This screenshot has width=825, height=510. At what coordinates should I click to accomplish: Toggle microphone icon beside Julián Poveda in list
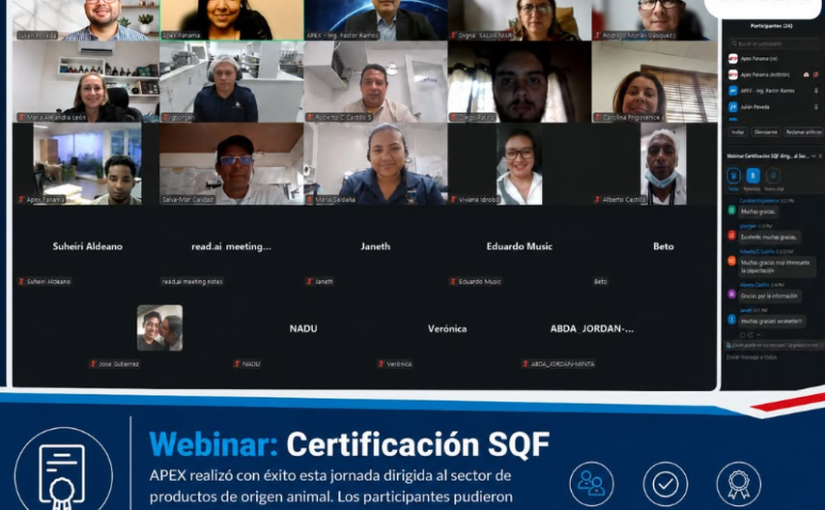(816, 107)
